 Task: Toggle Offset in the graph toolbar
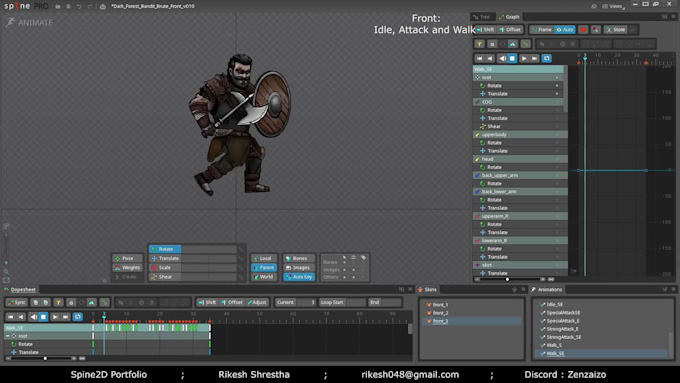[510, 29]
